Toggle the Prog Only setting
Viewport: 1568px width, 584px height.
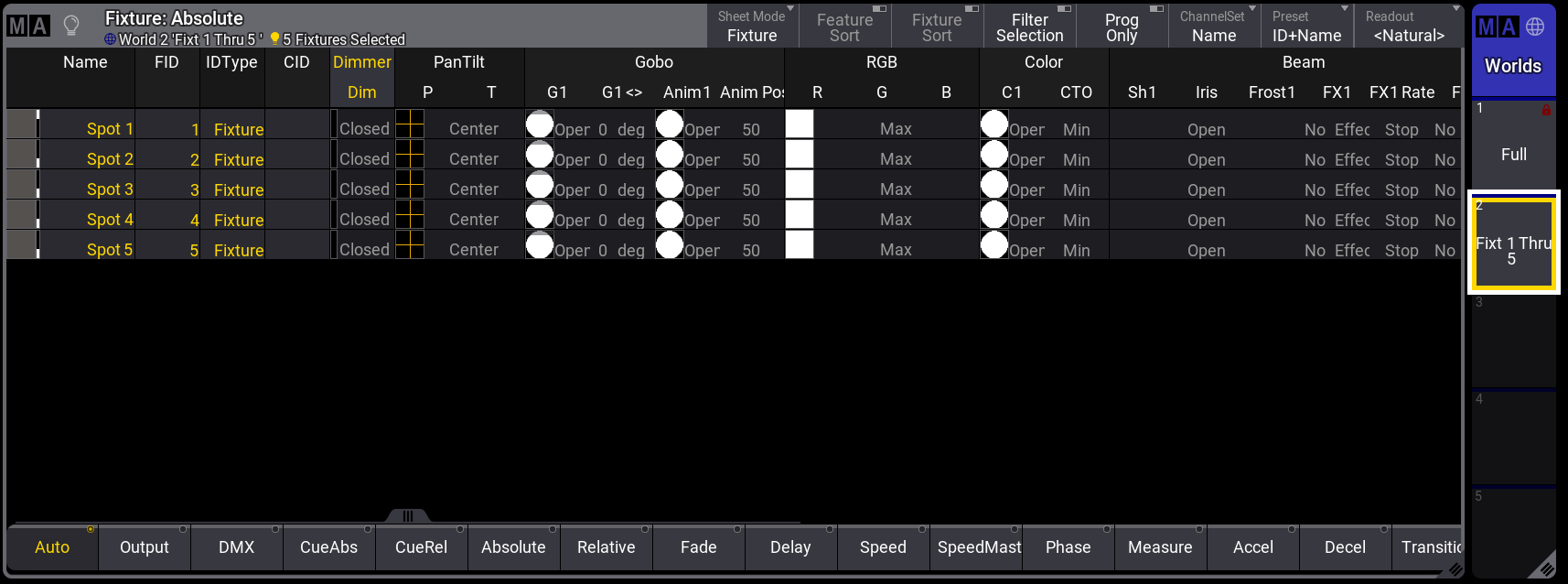[x=1122, y=27]
